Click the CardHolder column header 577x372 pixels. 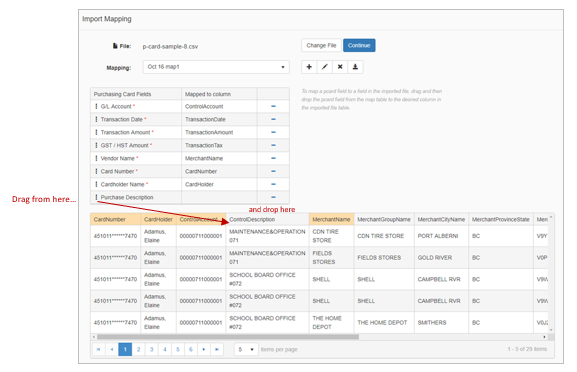[158, 219]
